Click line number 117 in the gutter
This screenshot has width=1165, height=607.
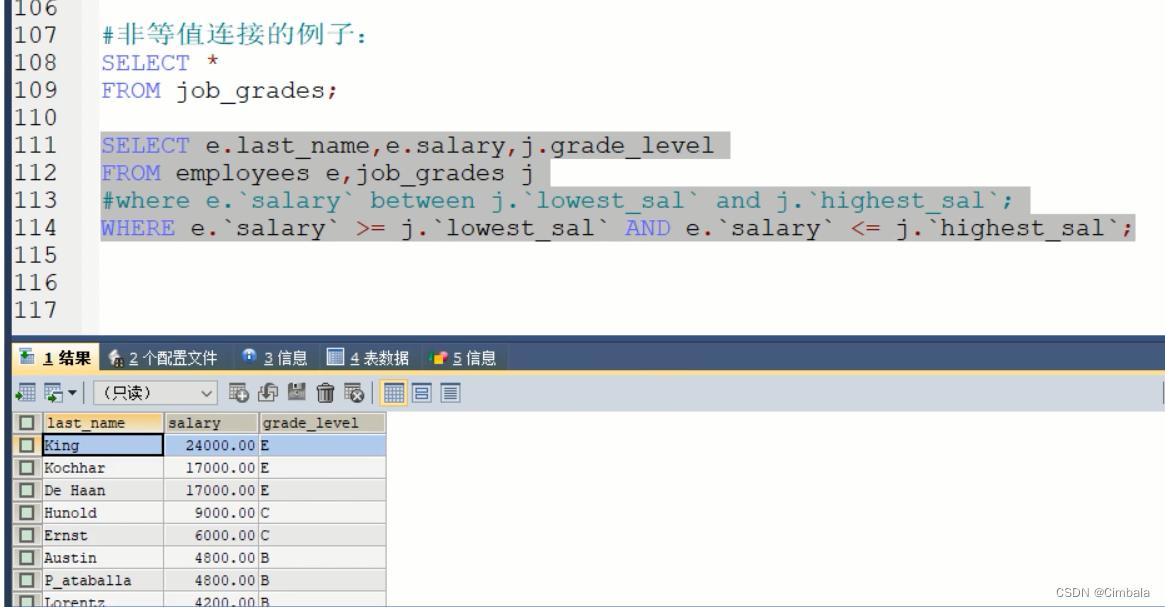(35, 310)
